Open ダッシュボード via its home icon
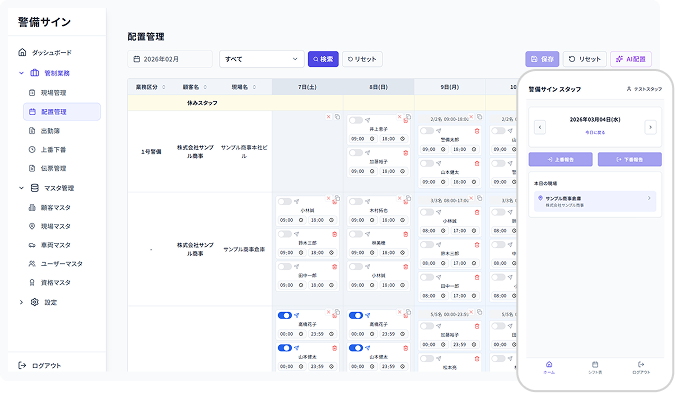Viewport: 675px width, 393px height. (22, 52)
